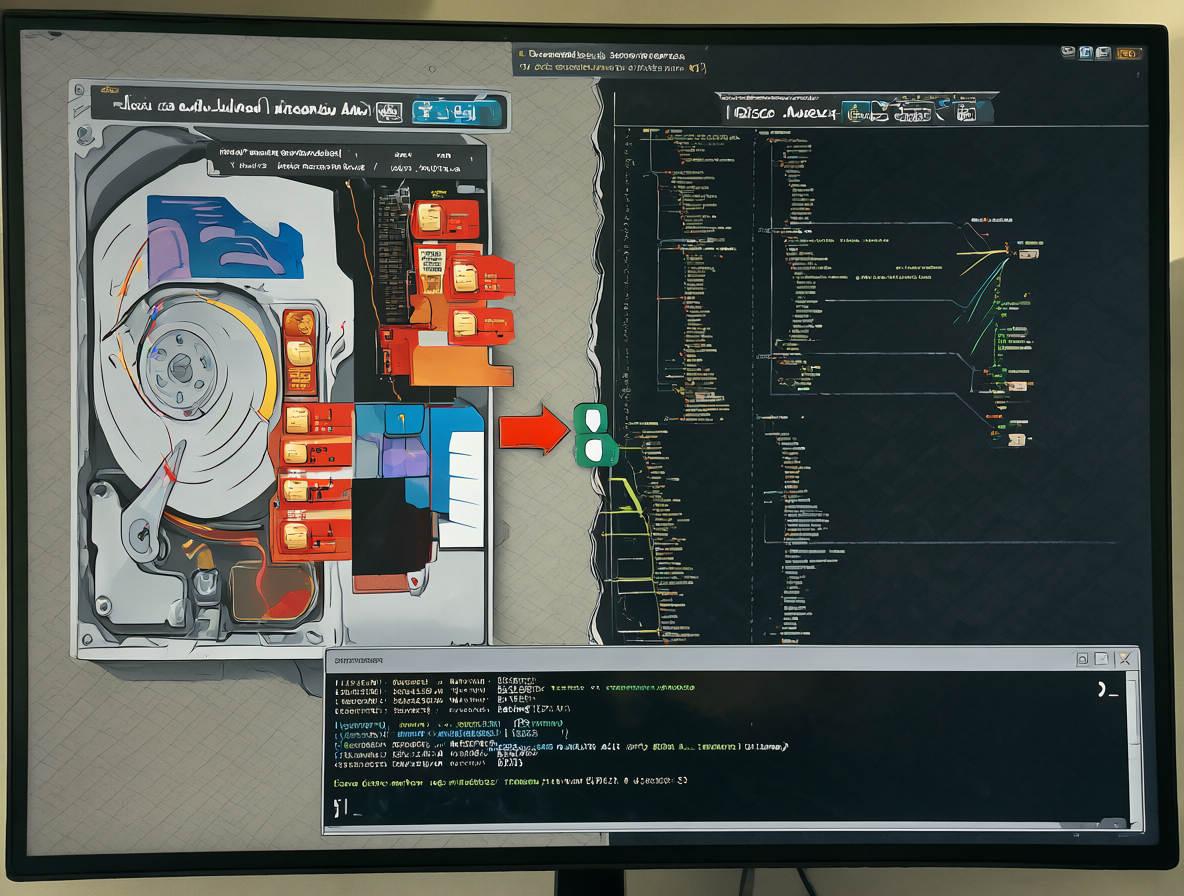Viewport: 1184px width, 896px height.
Task: Maximize the terminal window
Action: click(1102, 658)
